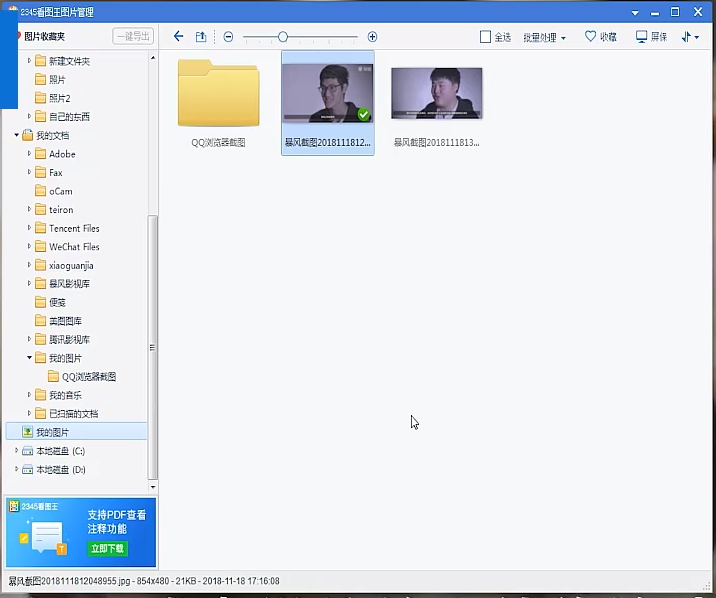The image size is (716, 598).
Task: Click the back arrow in the toolbar
Action: click(178, 37)
